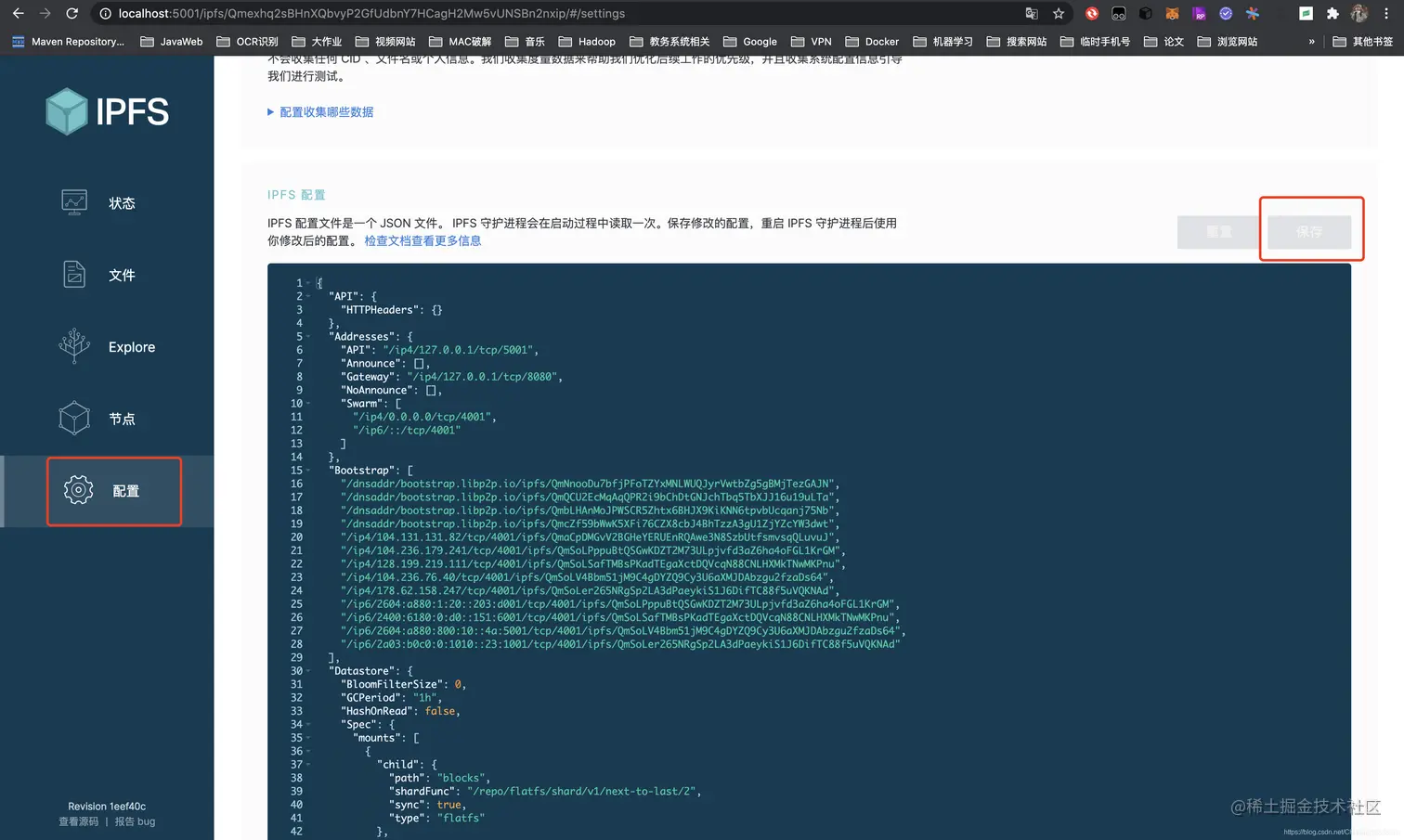Open the 论文 bookmarks folder
1404x840 pixels.
click(1164, 41)
